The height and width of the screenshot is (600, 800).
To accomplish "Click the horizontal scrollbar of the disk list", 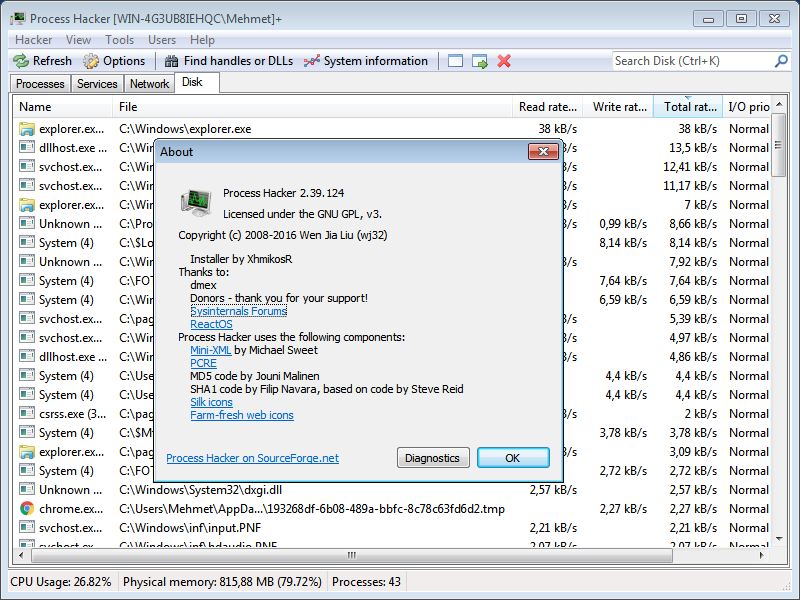I will pos(352,555).
